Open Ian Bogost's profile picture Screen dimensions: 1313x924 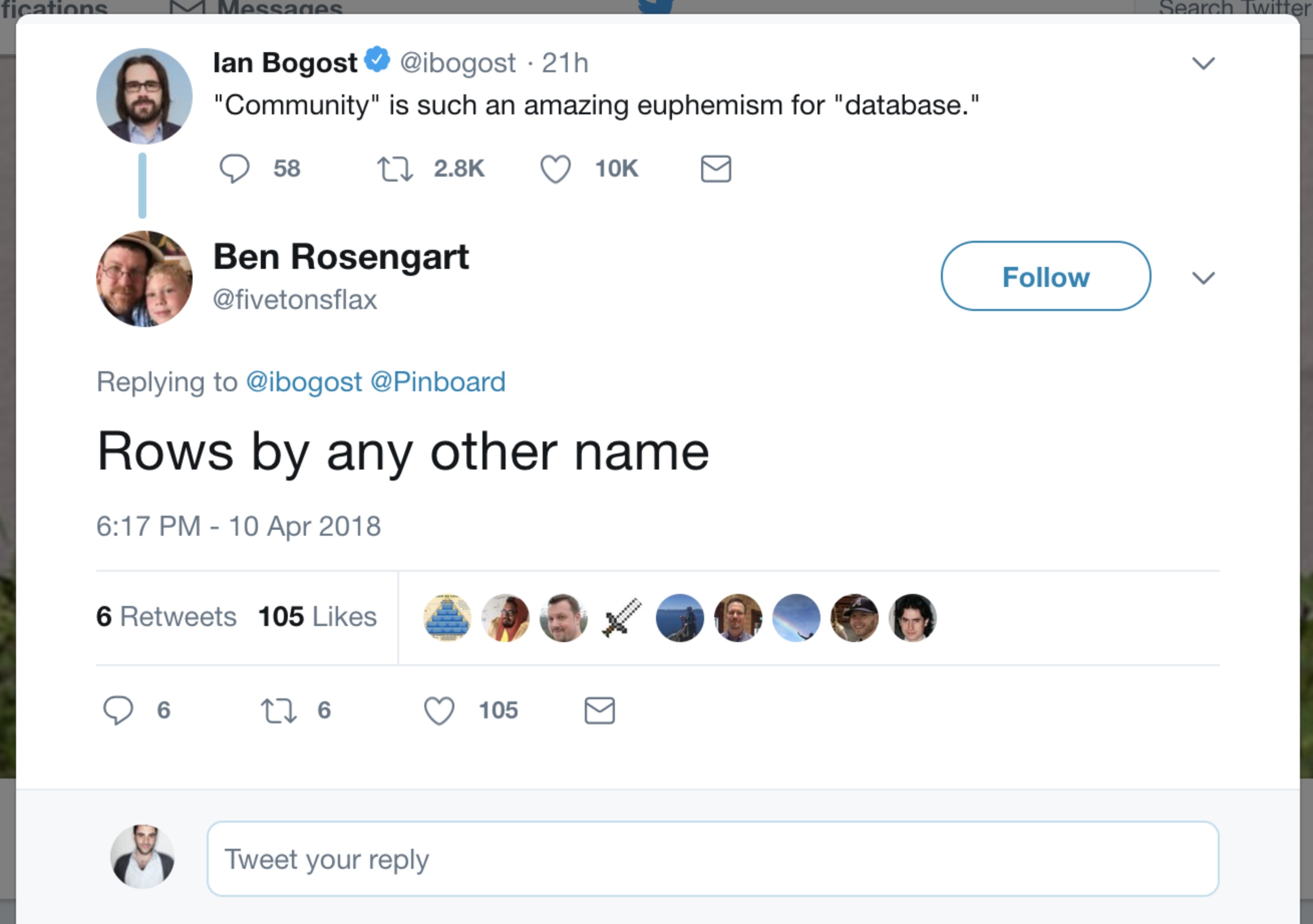click(x=144, y=96)
